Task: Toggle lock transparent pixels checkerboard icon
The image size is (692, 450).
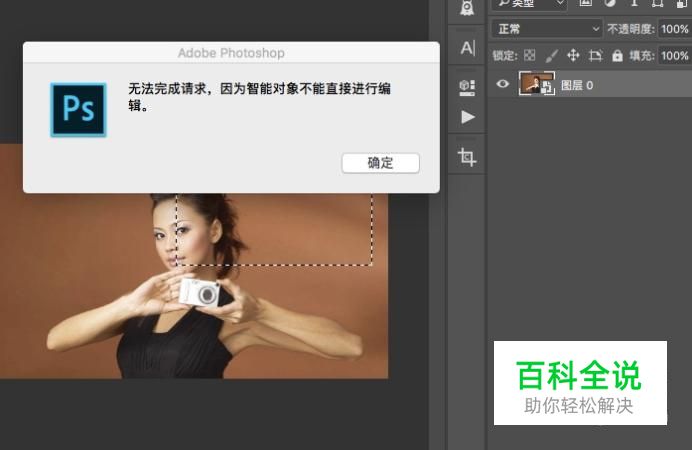Action: coord(530,55)
